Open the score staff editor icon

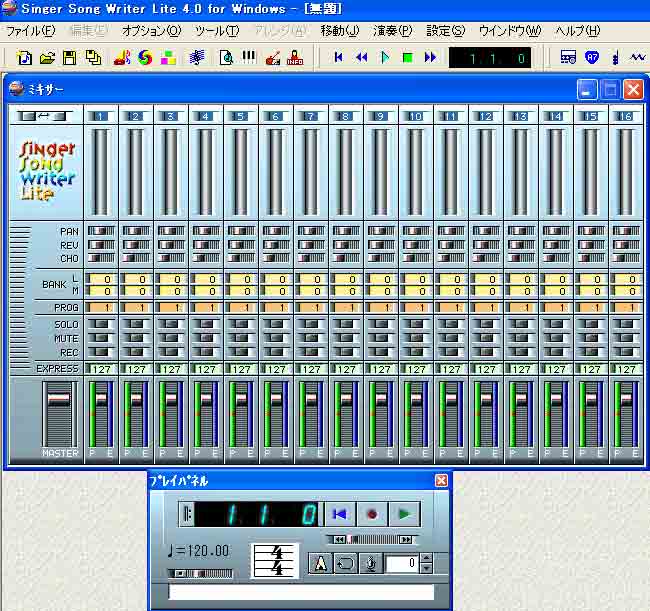pyautogui.click(x=197, y=58)
